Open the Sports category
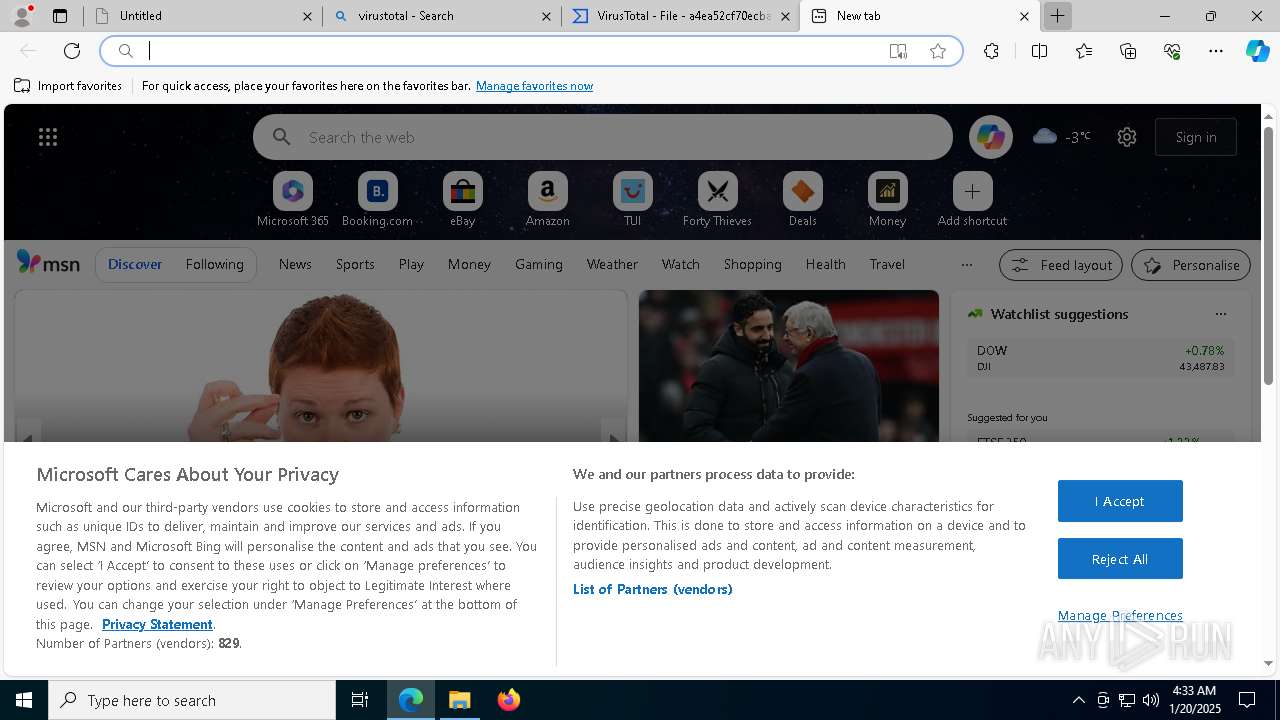The height and width of the screenshot is (720, 1280). [355, 264]
